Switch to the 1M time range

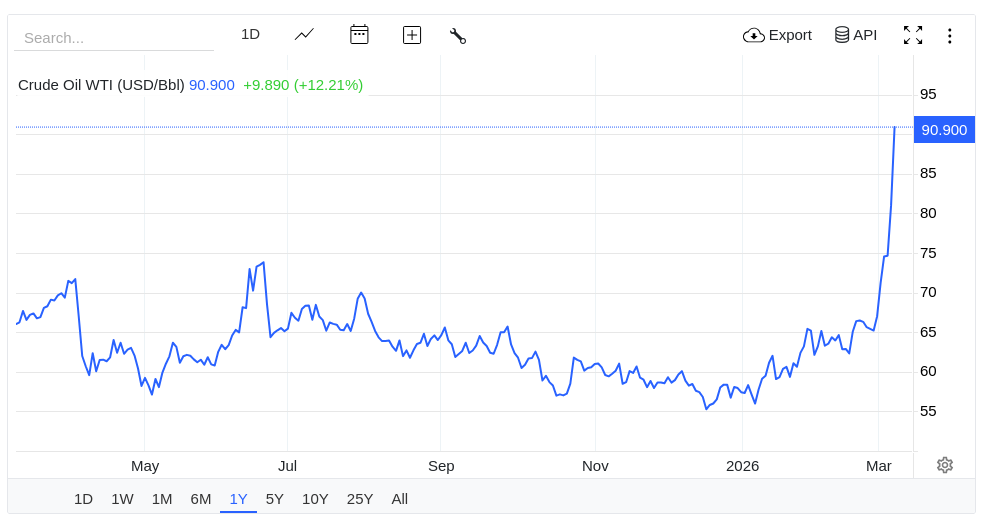tap(162, 500)
